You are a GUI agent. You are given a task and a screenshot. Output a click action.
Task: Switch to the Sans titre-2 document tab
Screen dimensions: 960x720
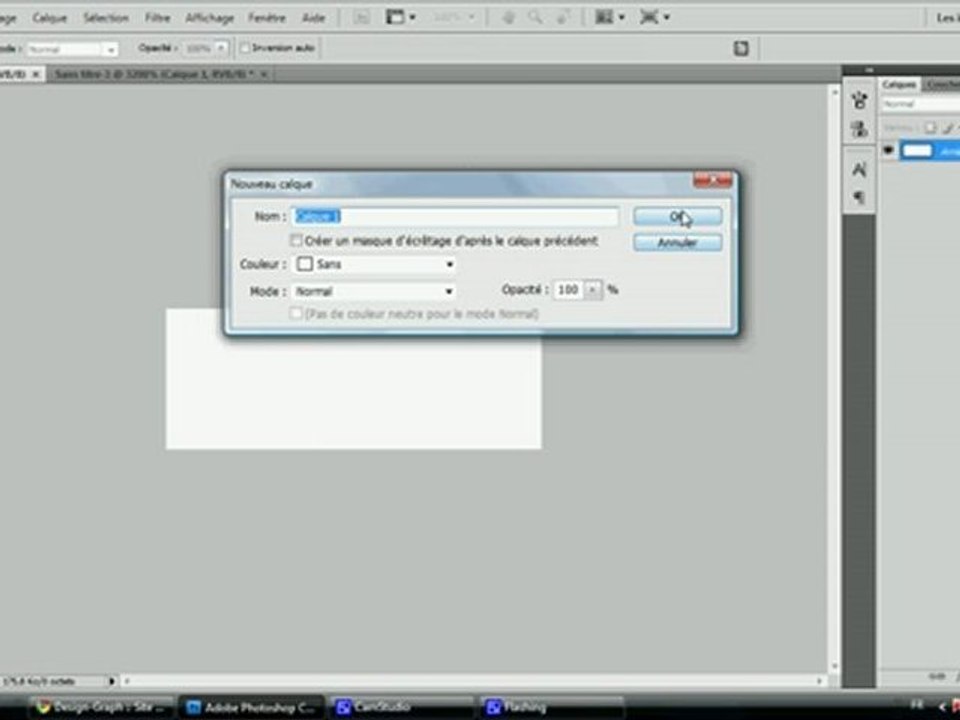point(156,74)
